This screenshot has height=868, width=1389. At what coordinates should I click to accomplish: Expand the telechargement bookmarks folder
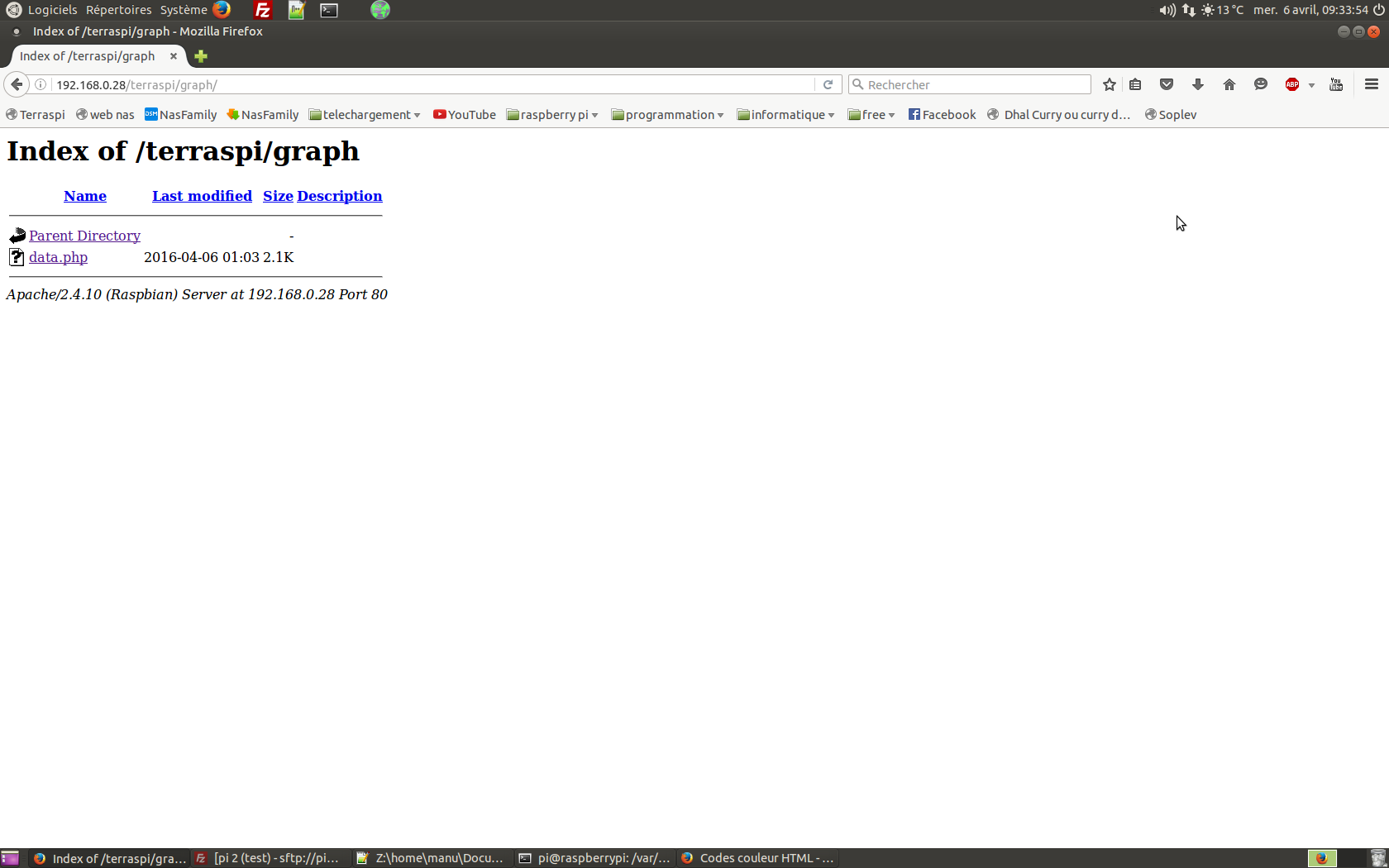click(365, 115)
